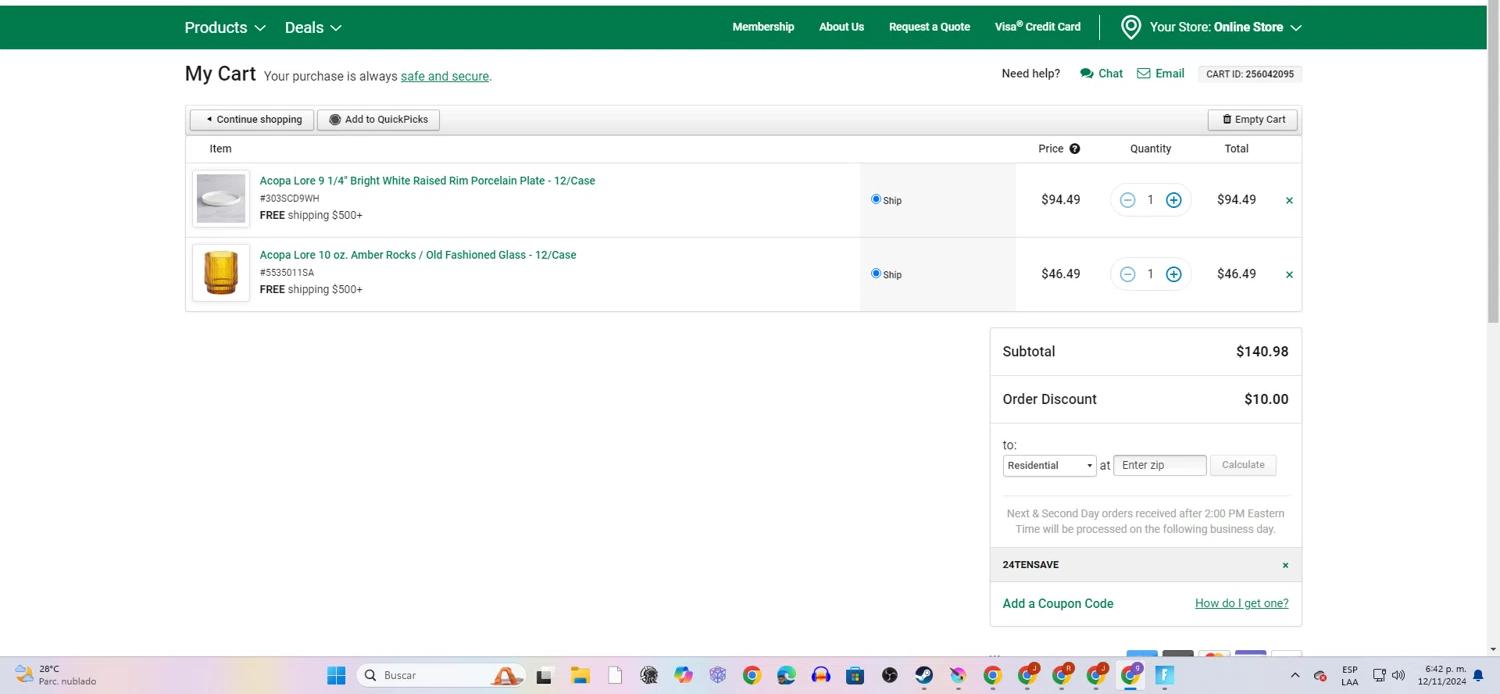
Task: Click the Chat speech bubble icon
Action: click(x=1086, y=74)
